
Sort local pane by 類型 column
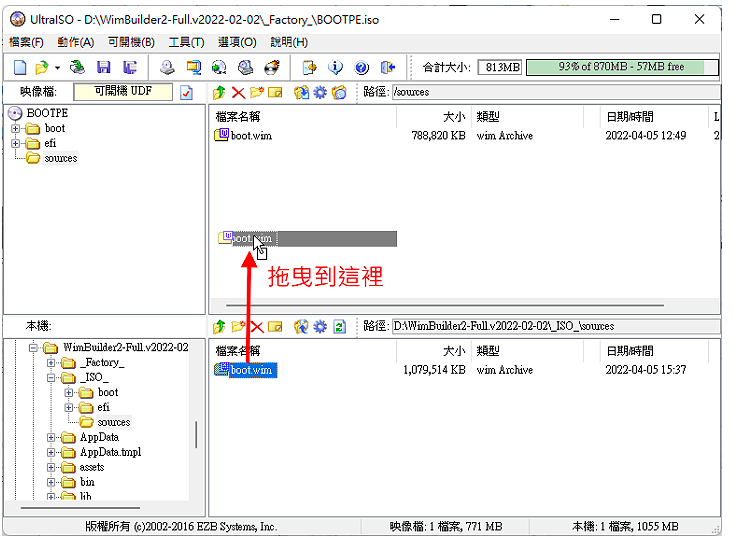pos(527,351)
